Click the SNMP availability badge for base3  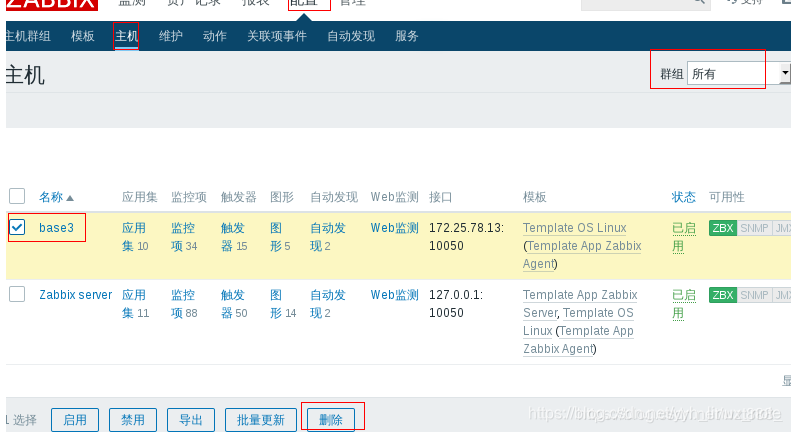tap(754, 228)
